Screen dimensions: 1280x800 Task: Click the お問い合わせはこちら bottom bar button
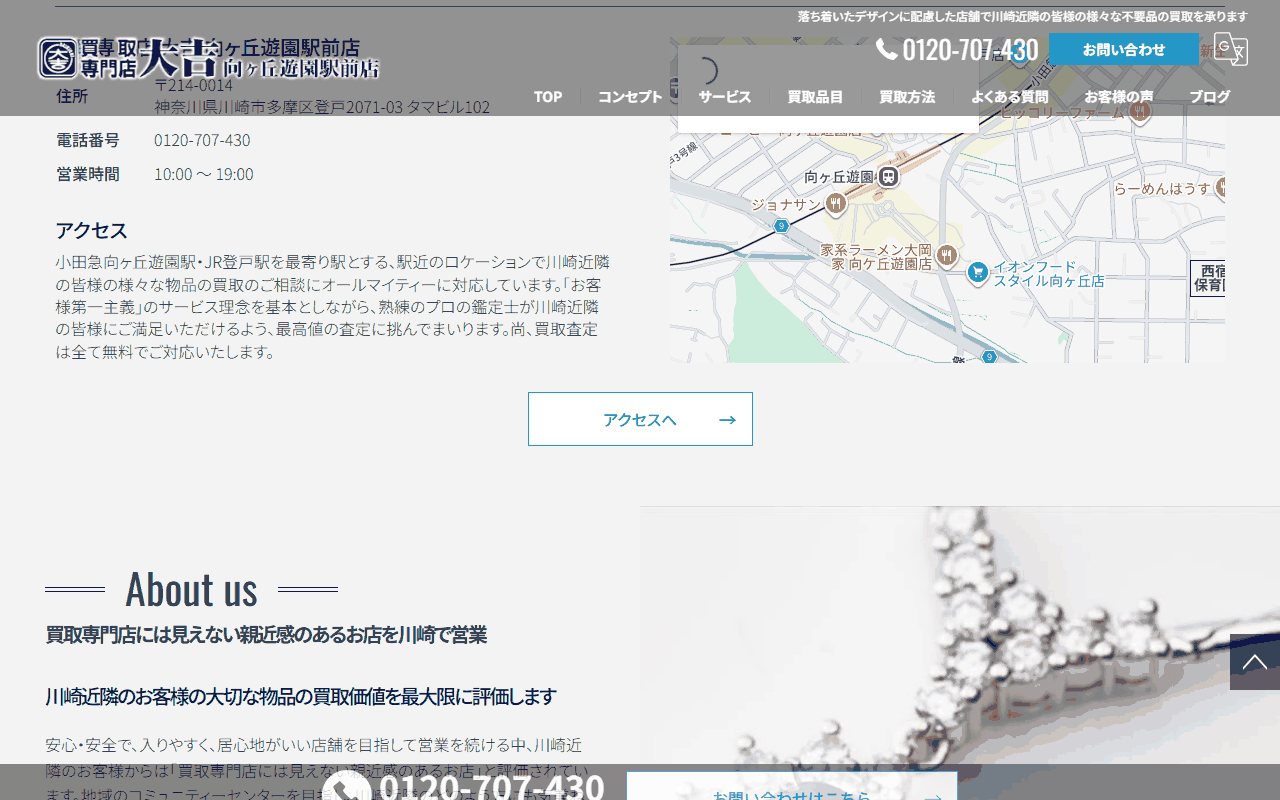pyautogui.click(x=792, y=786)
